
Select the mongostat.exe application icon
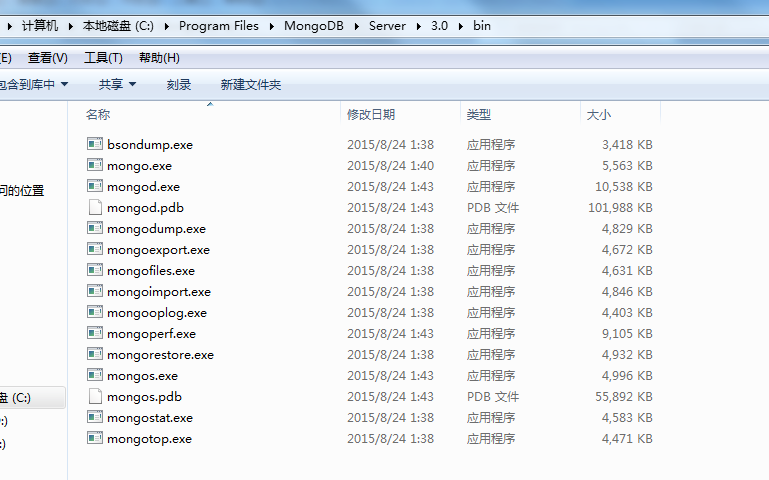(x=95, y=417)
